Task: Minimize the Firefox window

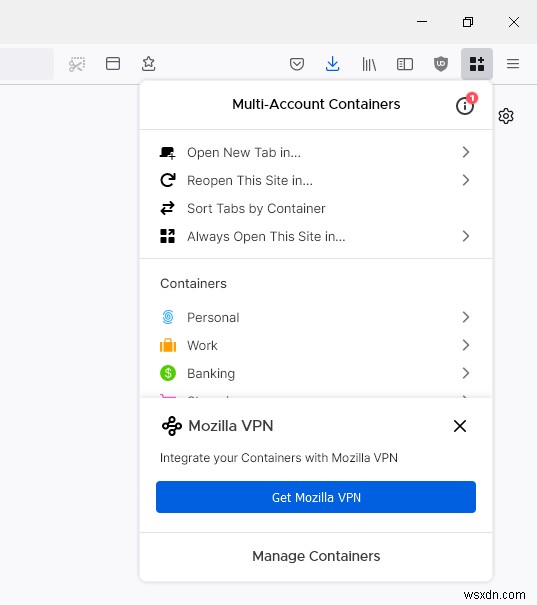Action: pyautogui.click(x=422, y=22)
